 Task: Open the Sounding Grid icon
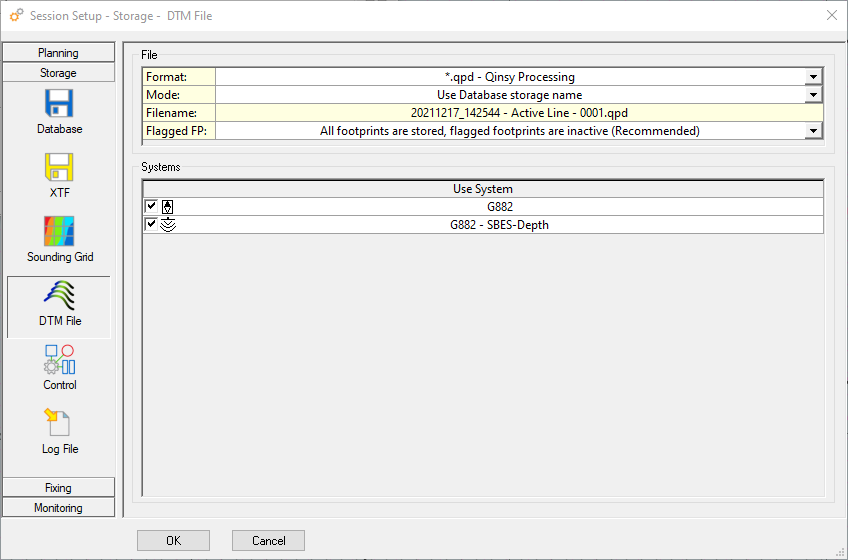(x=59, y=231)
